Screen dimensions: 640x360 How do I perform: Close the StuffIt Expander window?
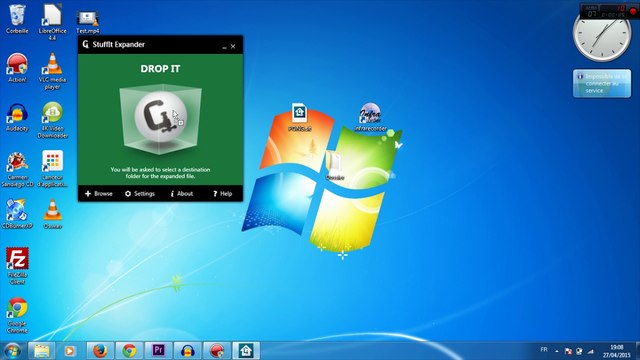pyautogui.click(x=233, y=47)
